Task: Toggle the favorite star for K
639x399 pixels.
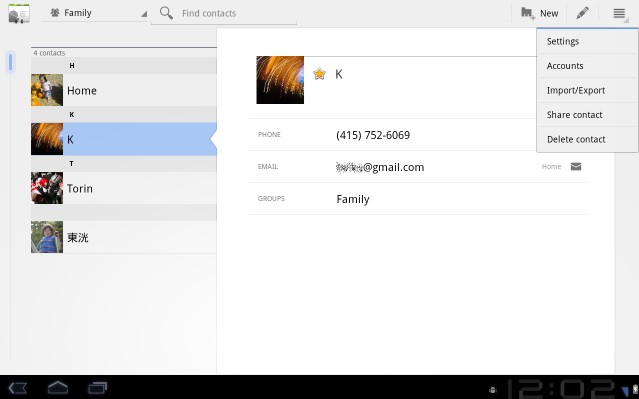Action: coord(320,74)
